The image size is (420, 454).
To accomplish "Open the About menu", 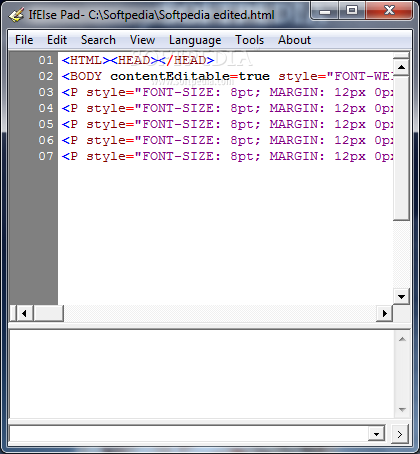I will point(294,40).
